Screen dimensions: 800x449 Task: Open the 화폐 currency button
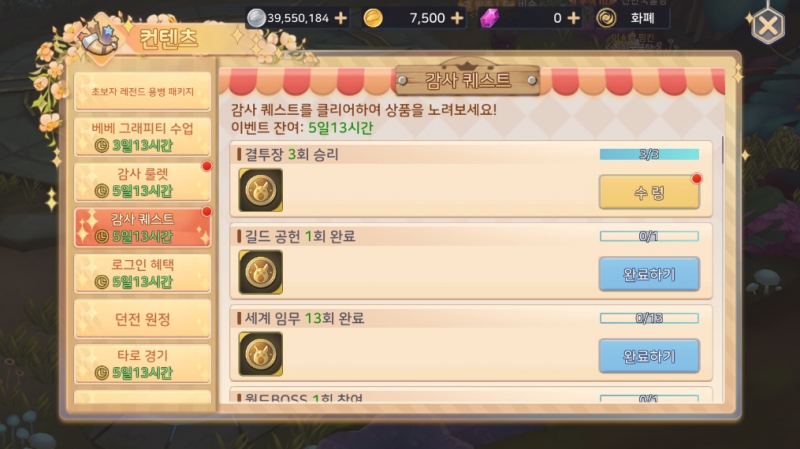[x=632, y=18]
